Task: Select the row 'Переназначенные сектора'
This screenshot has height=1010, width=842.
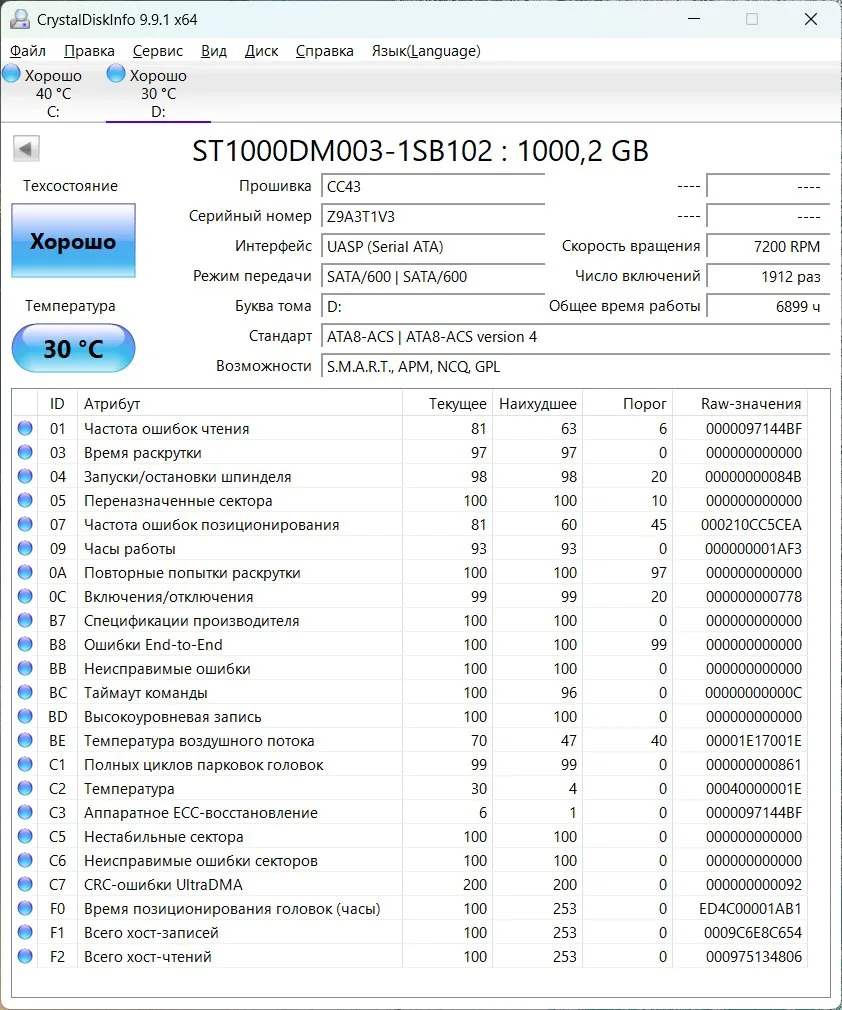Action: tap(410, 500)
